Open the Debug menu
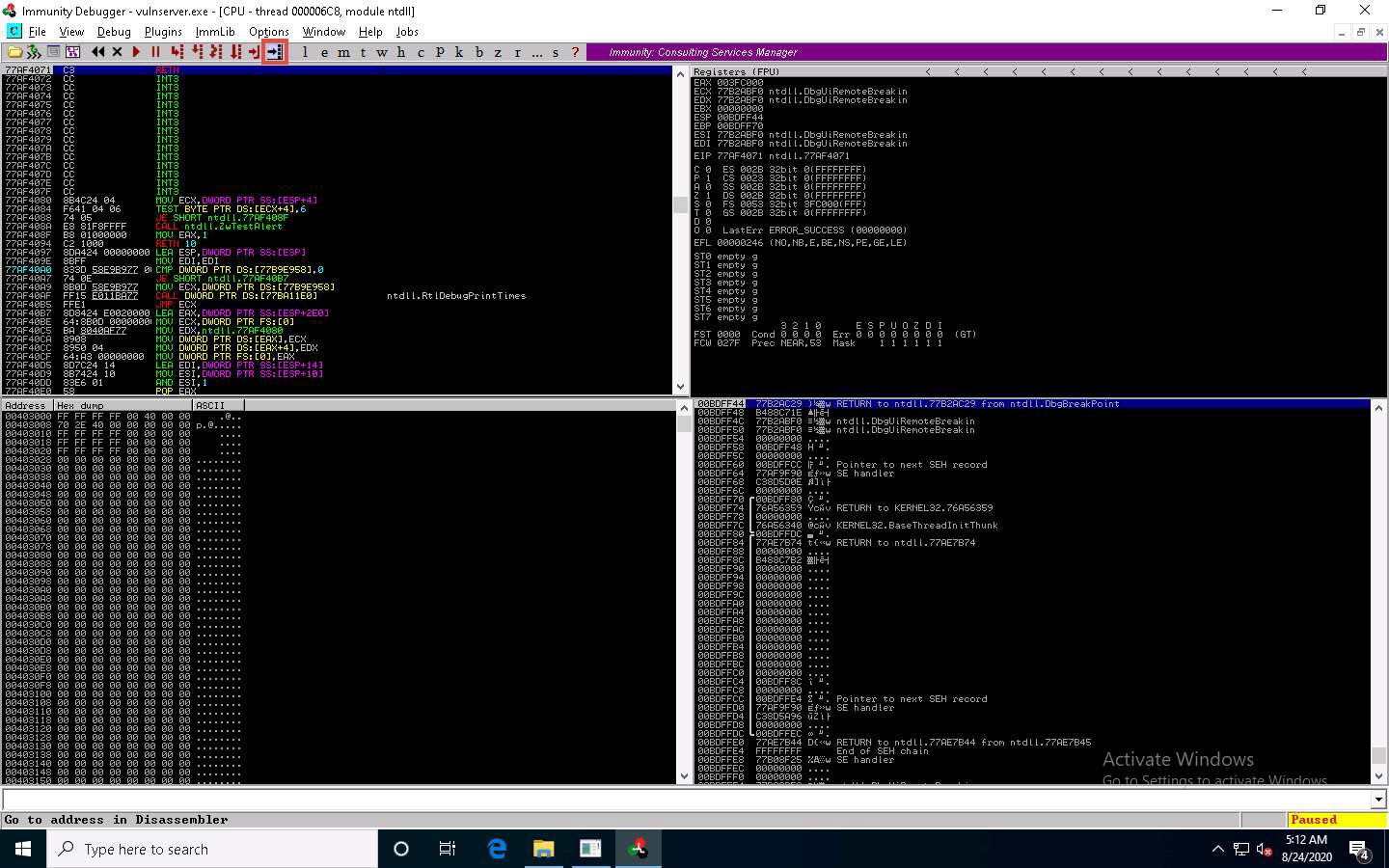The image size is (1389, 868). [114, 32]
